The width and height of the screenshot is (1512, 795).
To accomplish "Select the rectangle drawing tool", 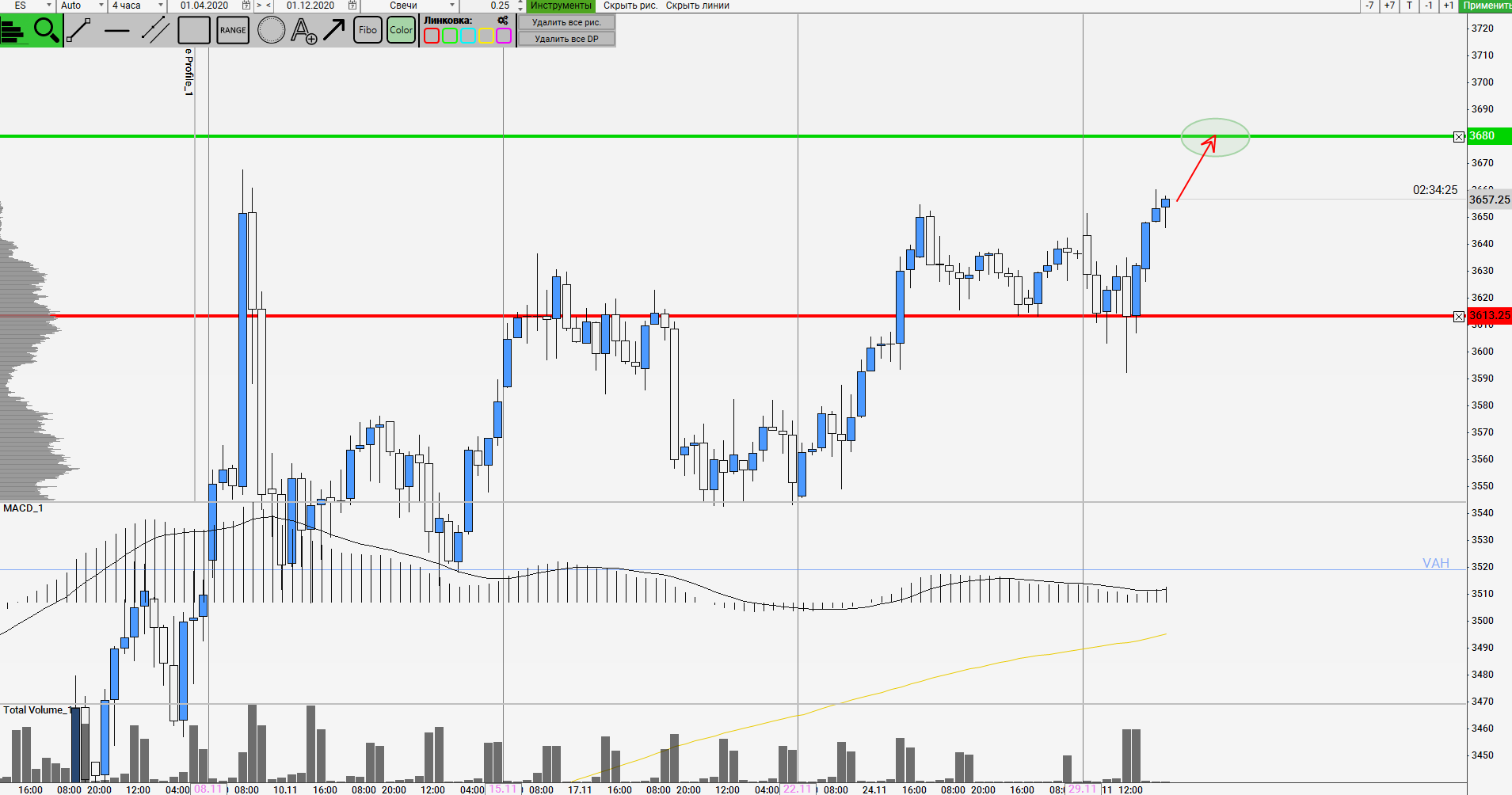I will [193, 31].
